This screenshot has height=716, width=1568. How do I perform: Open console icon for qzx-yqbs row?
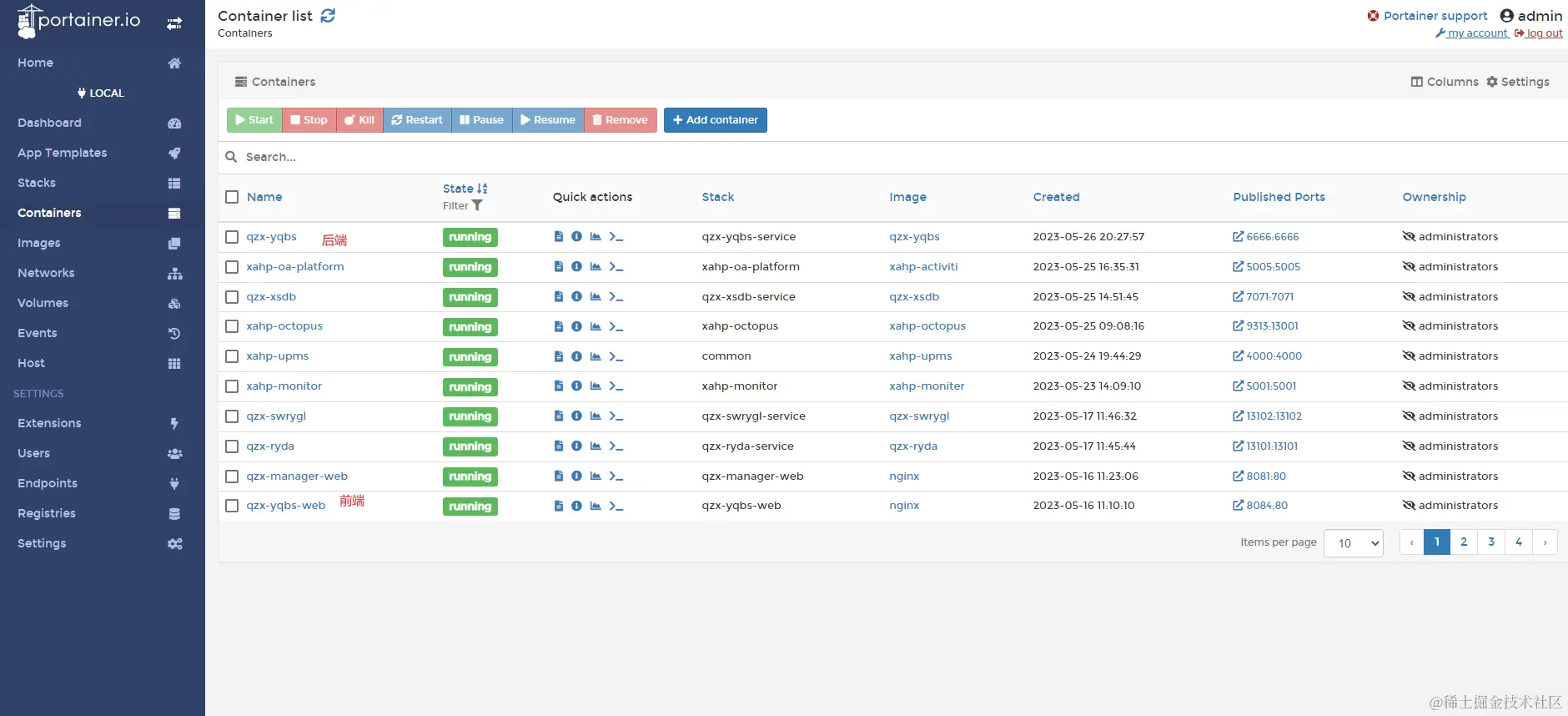[x=616, y=237]
